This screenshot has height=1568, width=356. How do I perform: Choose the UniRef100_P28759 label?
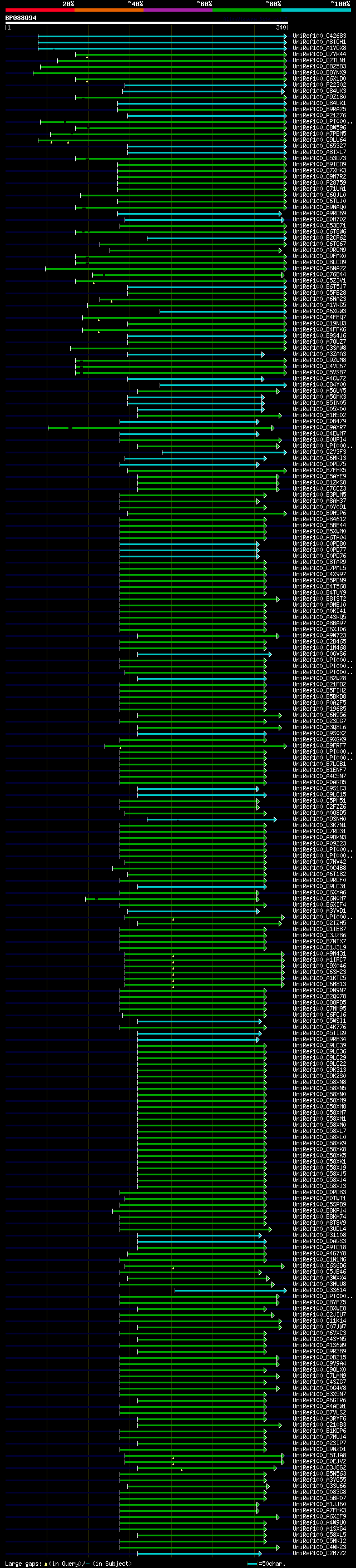pos(319,182)
